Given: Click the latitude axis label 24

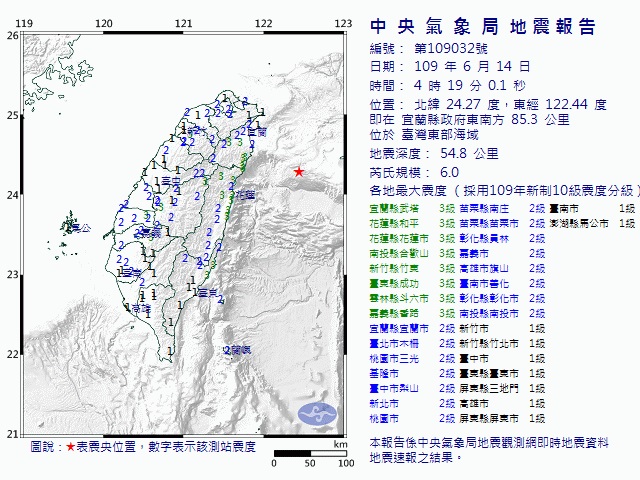Looking at the screenshot, I should coord(13,195).
